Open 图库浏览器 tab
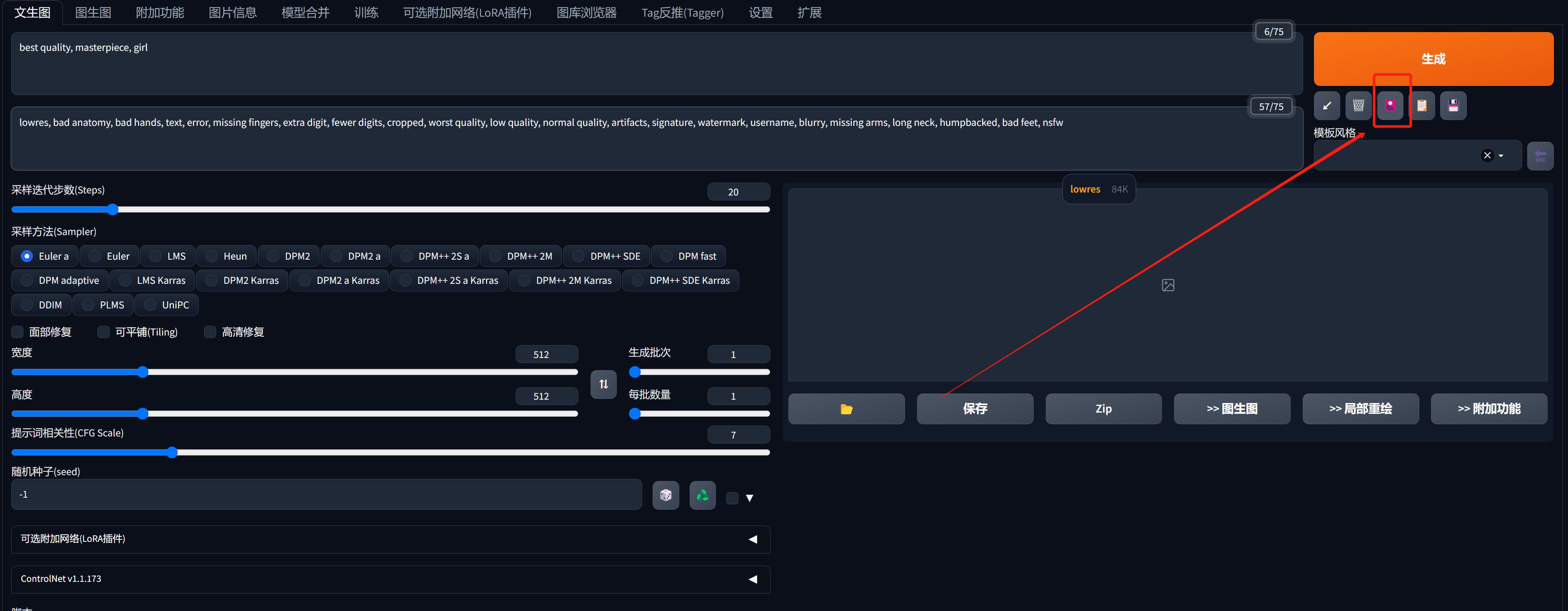The image size is (1568, 611). coord(586,12)
